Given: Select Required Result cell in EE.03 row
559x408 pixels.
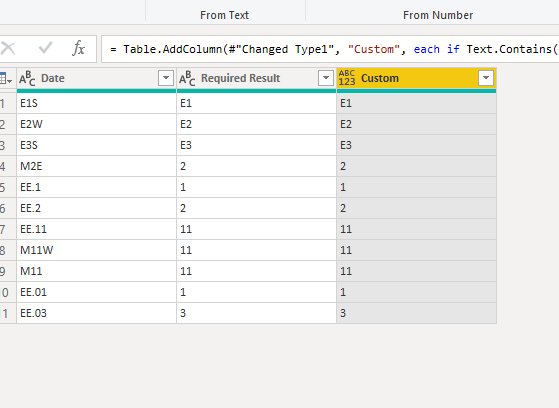Looking at the screenshot, I should coord(256,313).
